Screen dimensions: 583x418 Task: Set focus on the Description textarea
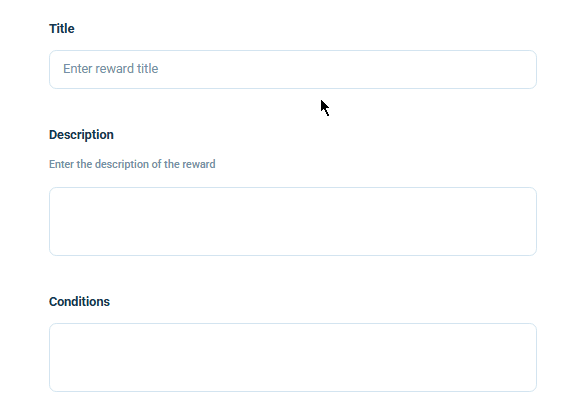point(293,221)
